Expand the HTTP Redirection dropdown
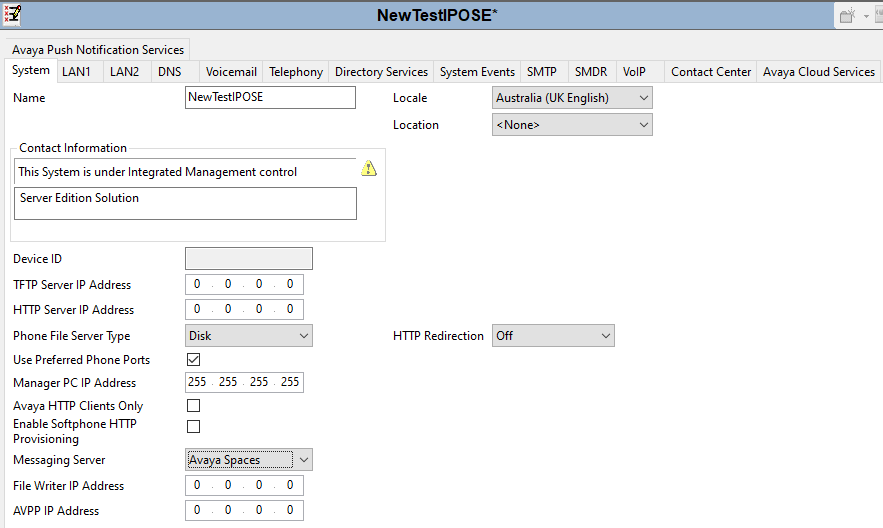The image size is (883, 528). [553, 335]
